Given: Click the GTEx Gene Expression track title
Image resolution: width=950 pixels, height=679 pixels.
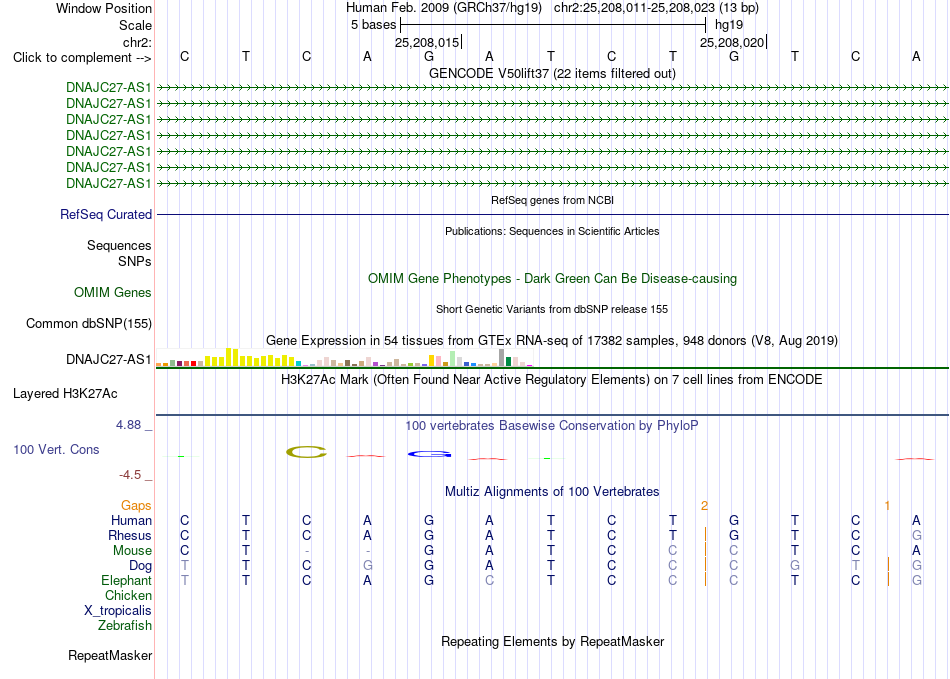Looking at the screenshot, I should (552, 340).
